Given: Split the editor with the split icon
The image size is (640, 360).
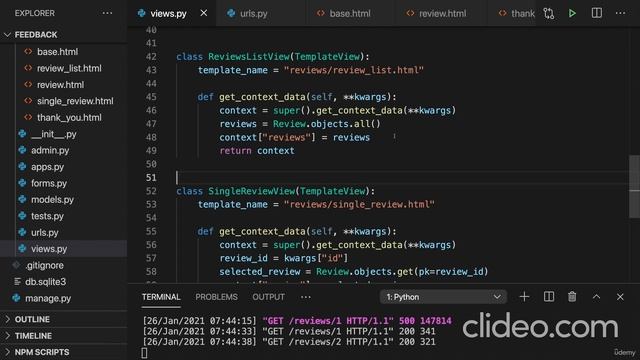Looking at the screenshot, I should point(597,13).
